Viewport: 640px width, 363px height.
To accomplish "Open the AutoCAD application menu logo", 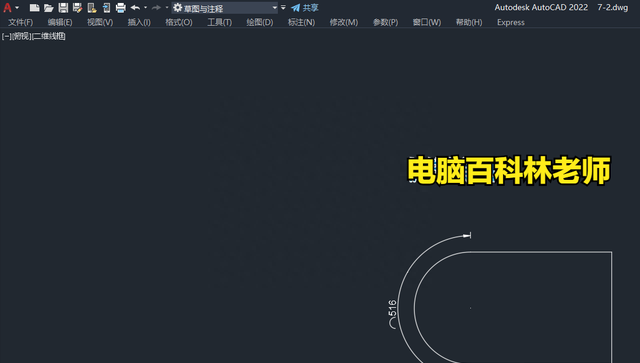I will tap(7, 7).
